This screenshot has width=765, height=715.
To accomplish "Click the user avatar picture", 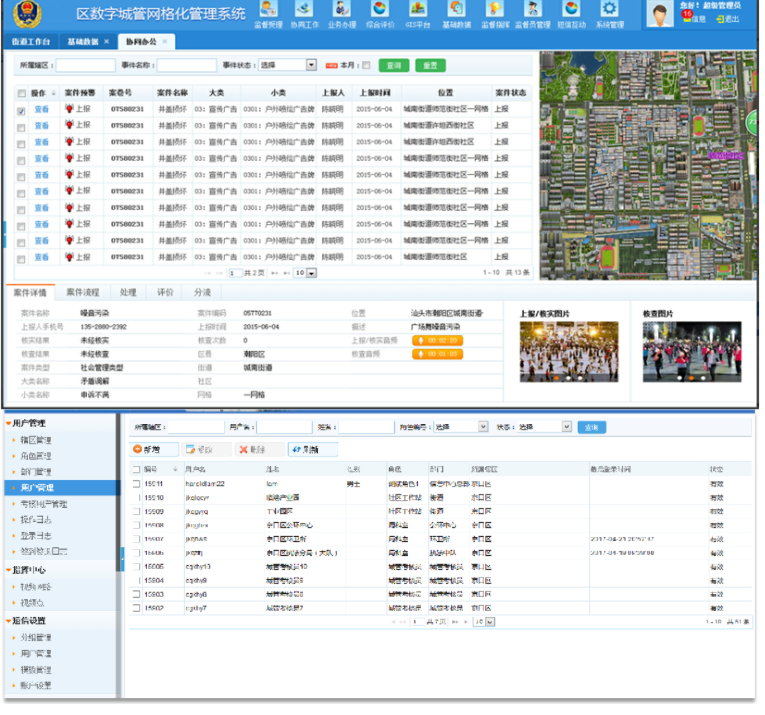I will [660, 14].
